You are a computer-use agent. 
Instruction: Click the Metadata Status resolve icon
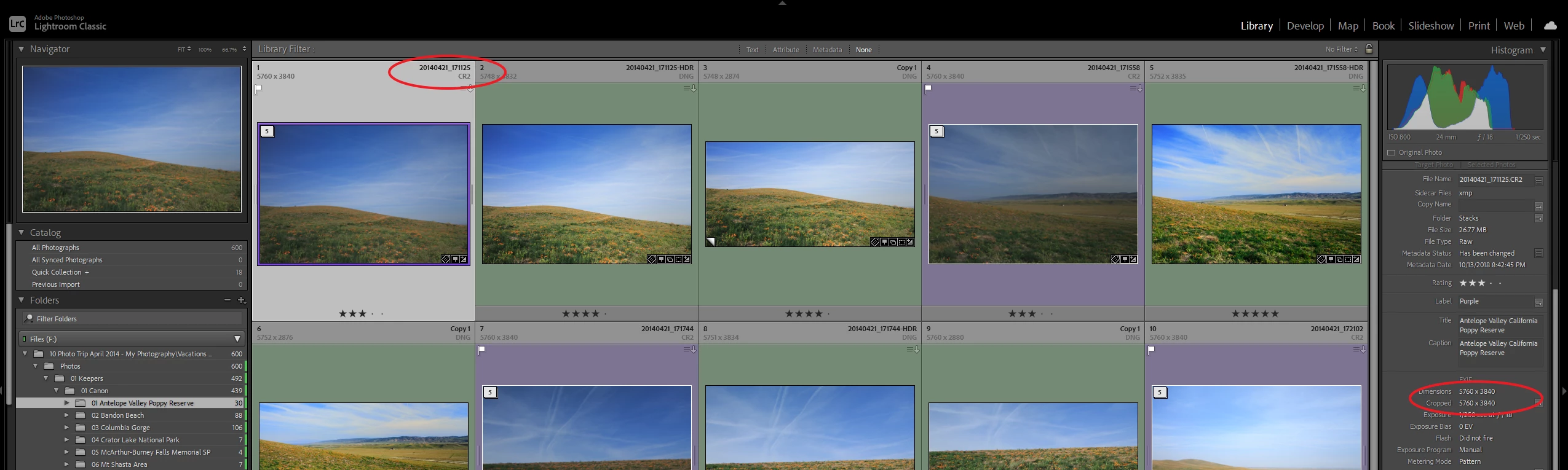coord(1538,253)
